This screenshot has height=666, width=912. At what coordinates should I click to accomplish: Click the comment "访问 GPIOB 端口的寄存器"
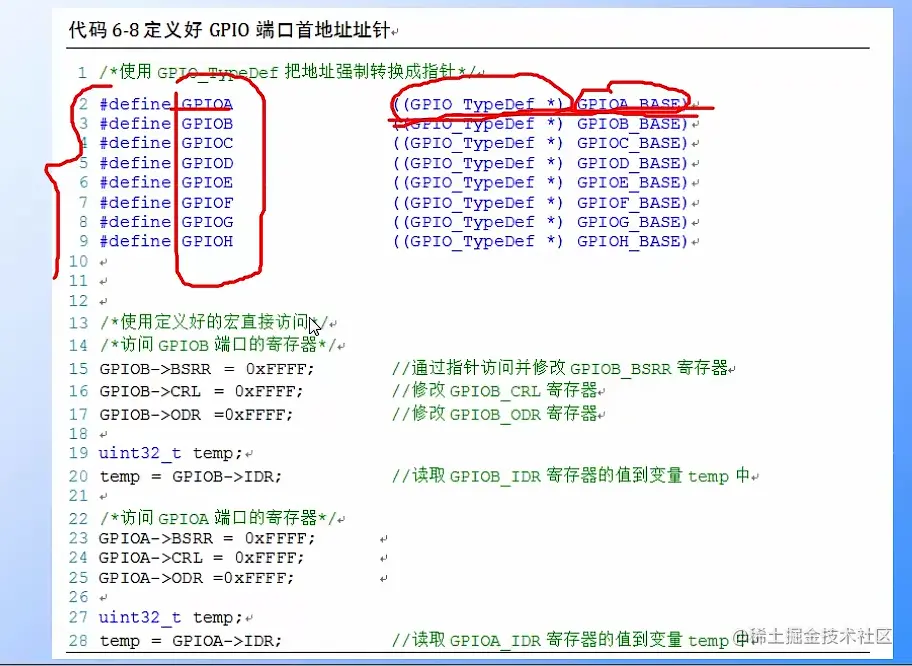(218, 344)
